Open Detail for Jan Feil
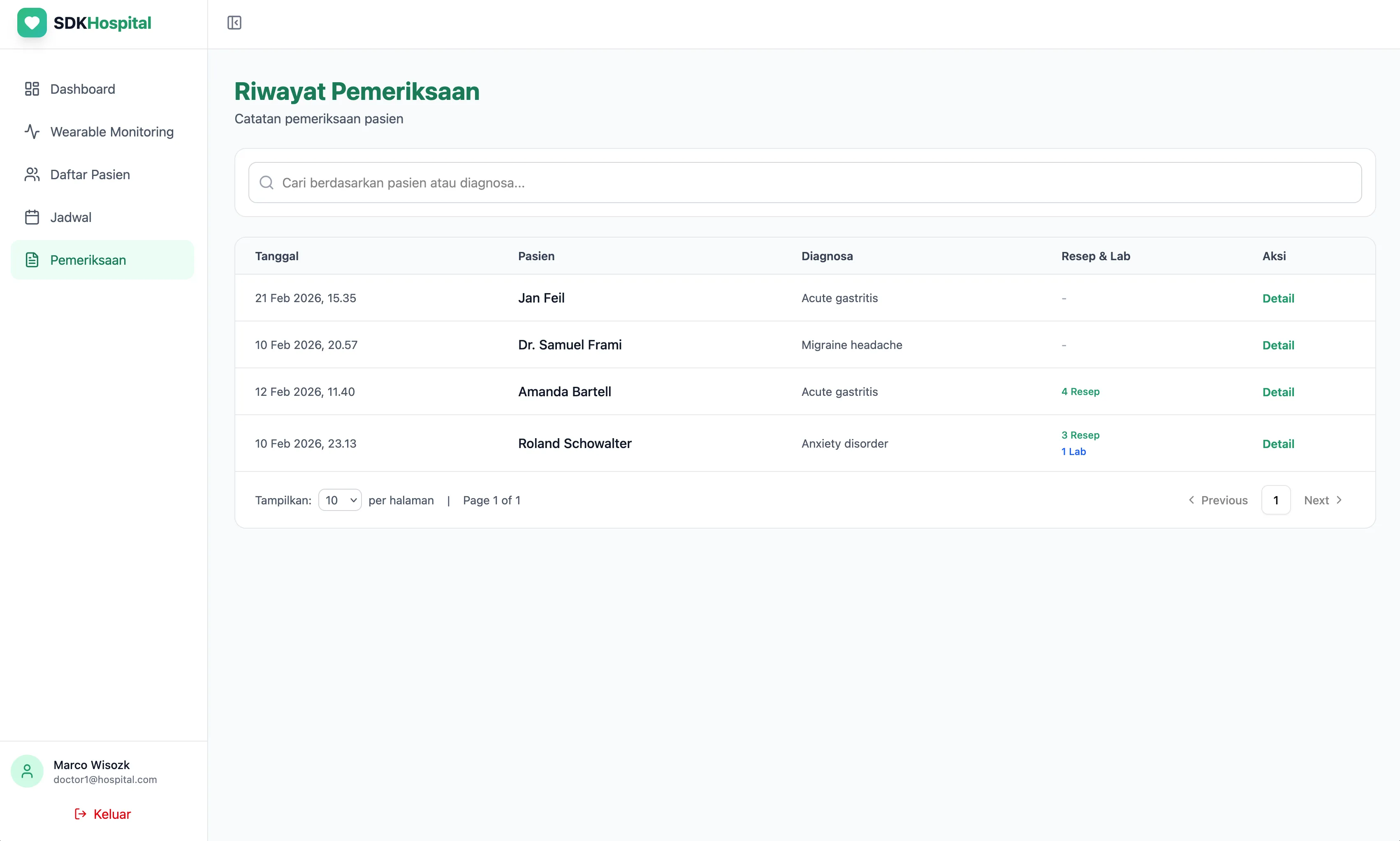This screenshot has width=1400, height=841. tap(1277, 298)
